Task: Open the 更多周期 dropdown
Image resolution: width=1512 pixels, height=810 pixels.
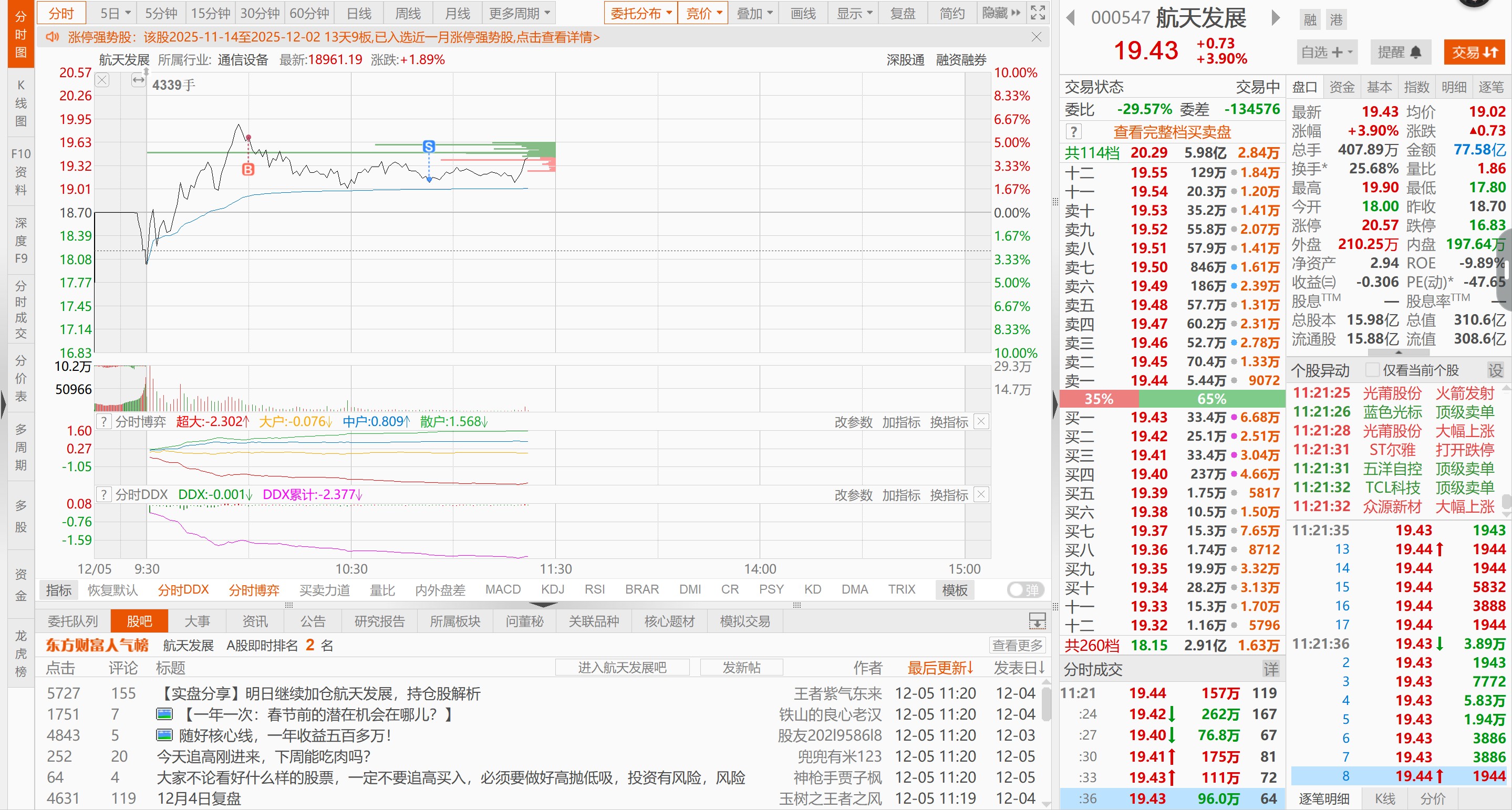Action: click(x=520, y=13)
